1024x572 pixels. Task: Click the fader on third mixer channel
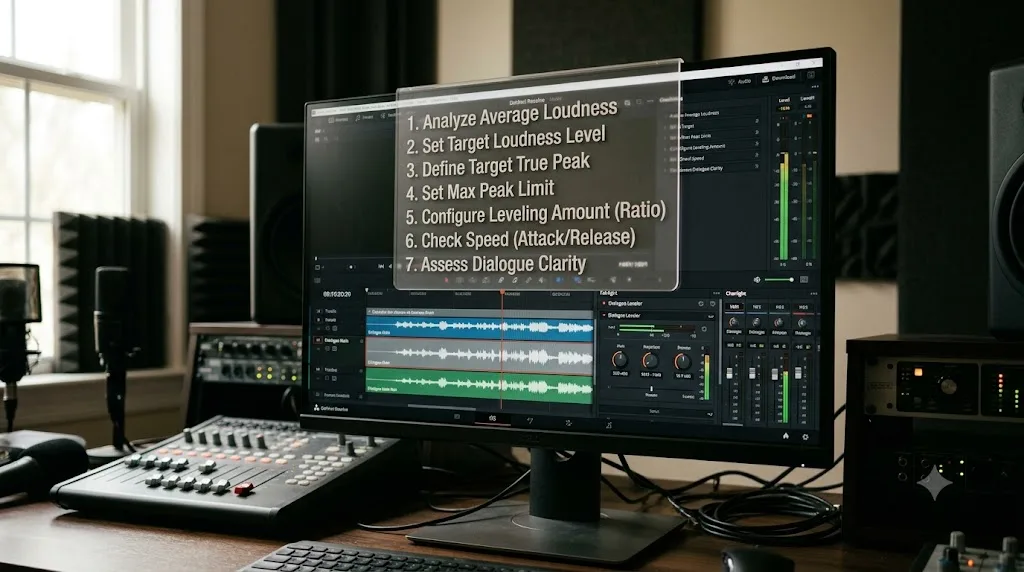775,374
